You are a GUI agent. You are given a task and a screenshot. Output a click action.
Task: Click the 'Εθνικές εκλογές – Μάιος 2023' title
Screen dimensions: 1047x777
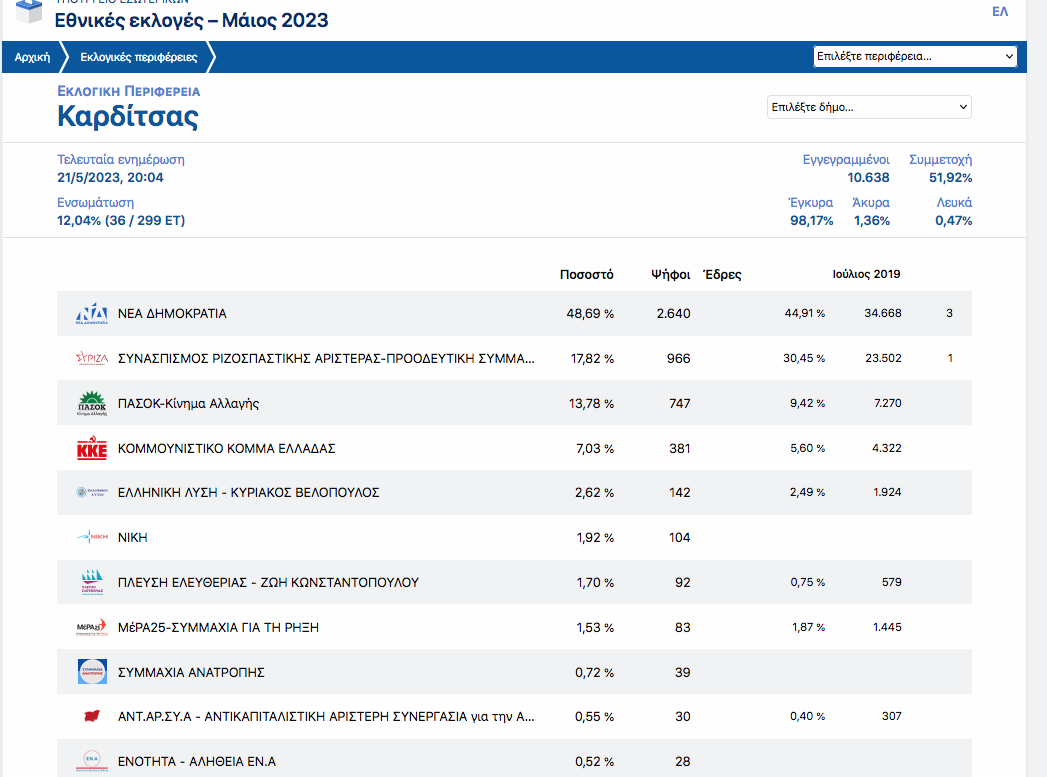(191, 21)
